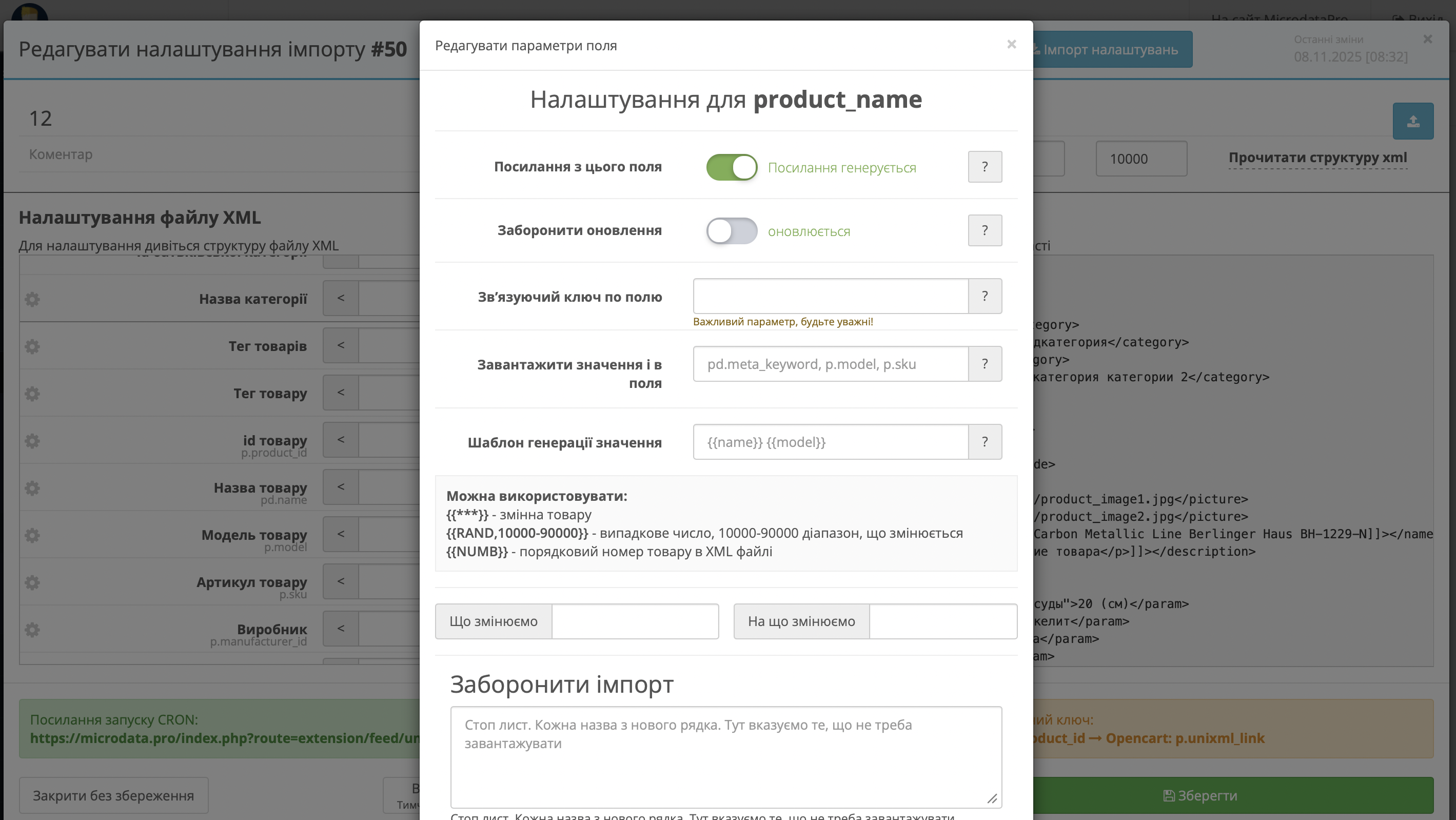
Task: Click the gear icon beside id товару
Action: point(32,441)
